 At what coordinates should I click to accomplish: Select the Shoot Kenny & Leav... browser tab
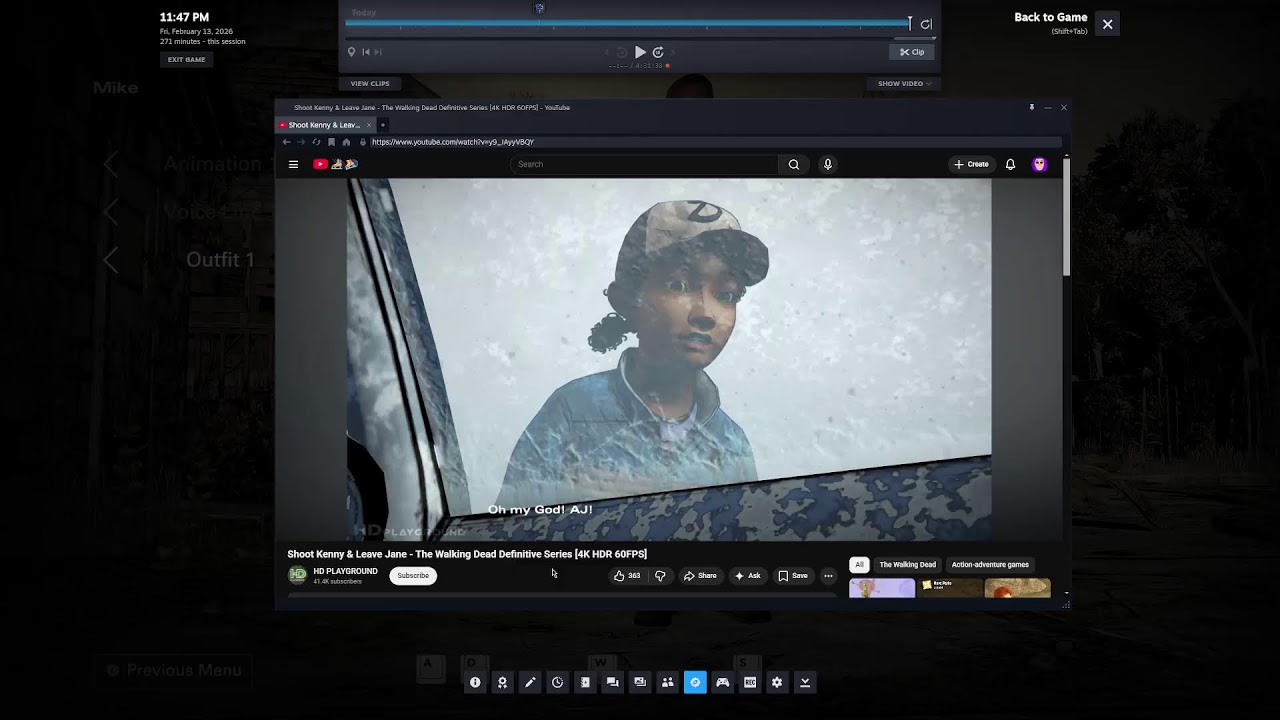[x=325, y=125]
